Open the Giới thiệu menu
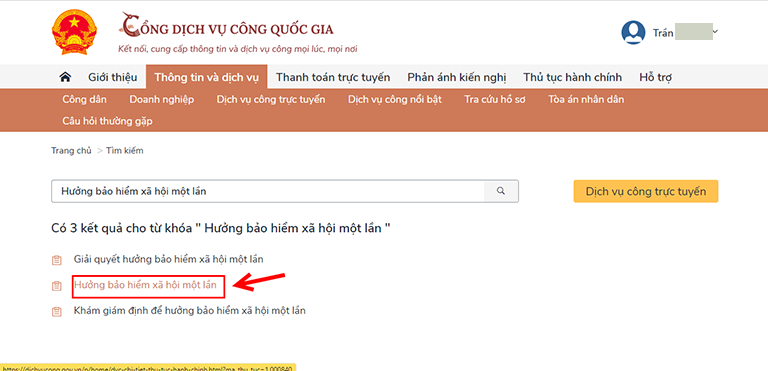The width and height of the screenshot is (768, 371). tap(113, 77)
